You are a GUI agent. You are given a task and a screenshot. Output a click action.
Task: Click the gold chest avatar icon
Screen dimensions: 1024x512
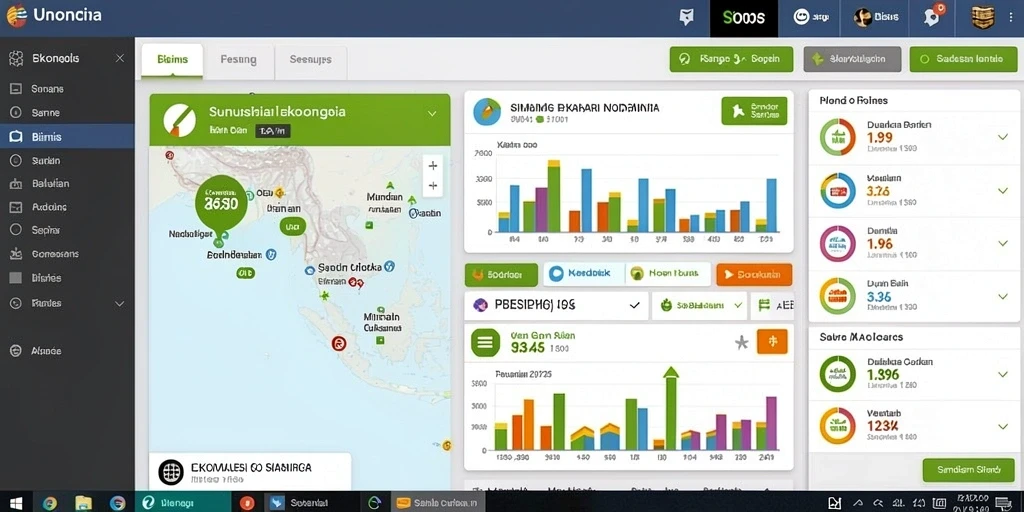tap(983, 18)
